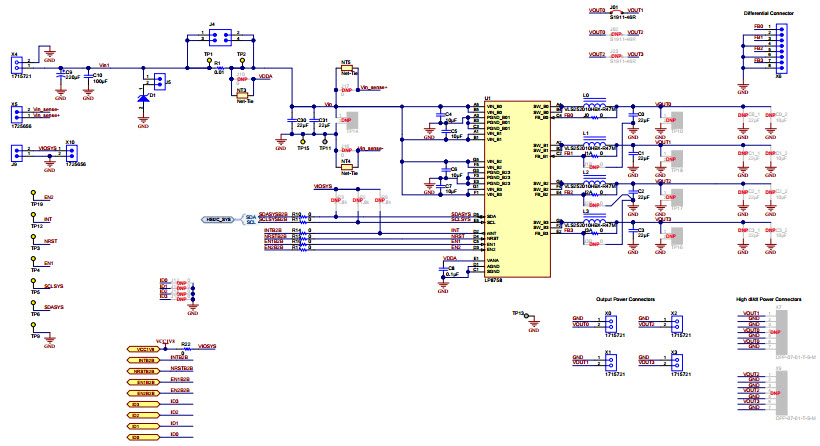820x446 pixels.
Task: Select the X0 output power connector
Action: point(610,324)
